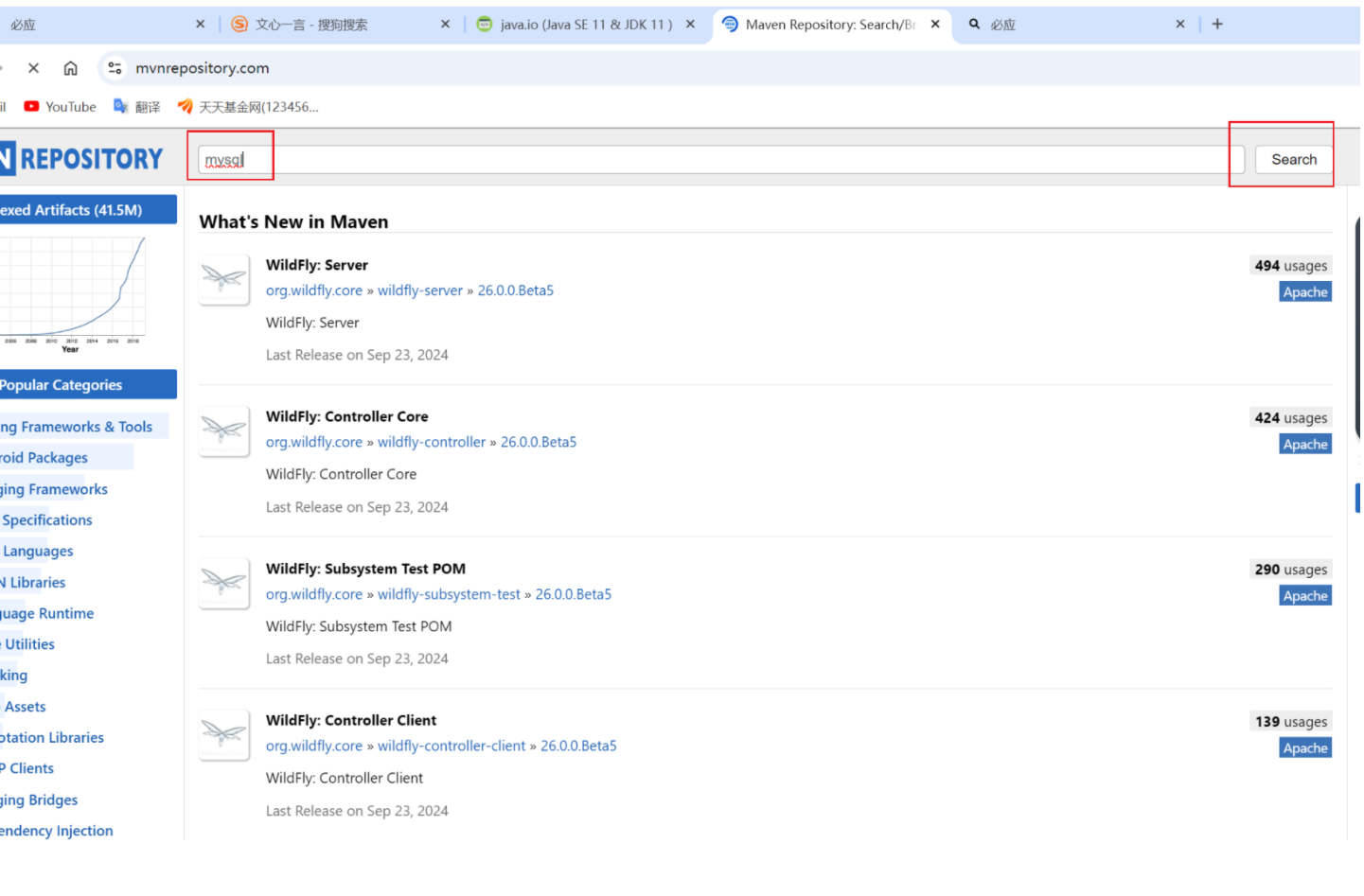Viewport: 1364px width, 896px height.
Task: Open the Assets category
Action: 25,707
